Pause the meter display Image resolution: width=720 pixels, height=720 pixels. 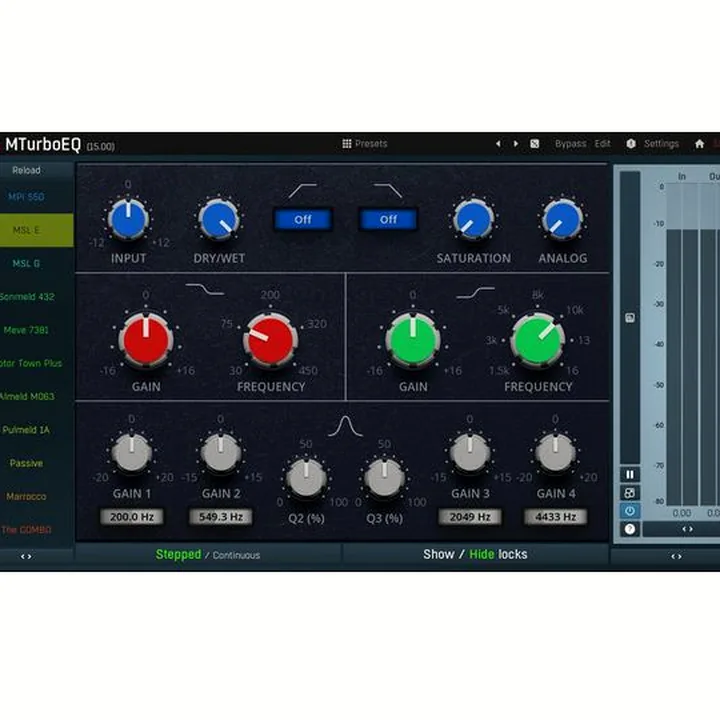point(630,474)
